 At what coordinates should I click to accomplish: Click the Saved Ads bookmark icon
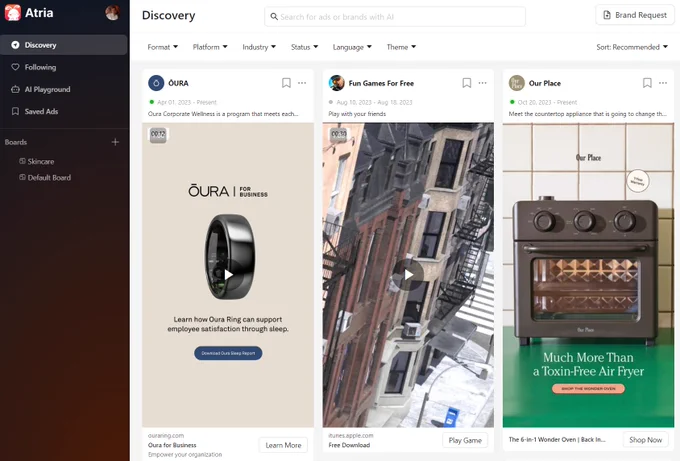tap(15, 111)
